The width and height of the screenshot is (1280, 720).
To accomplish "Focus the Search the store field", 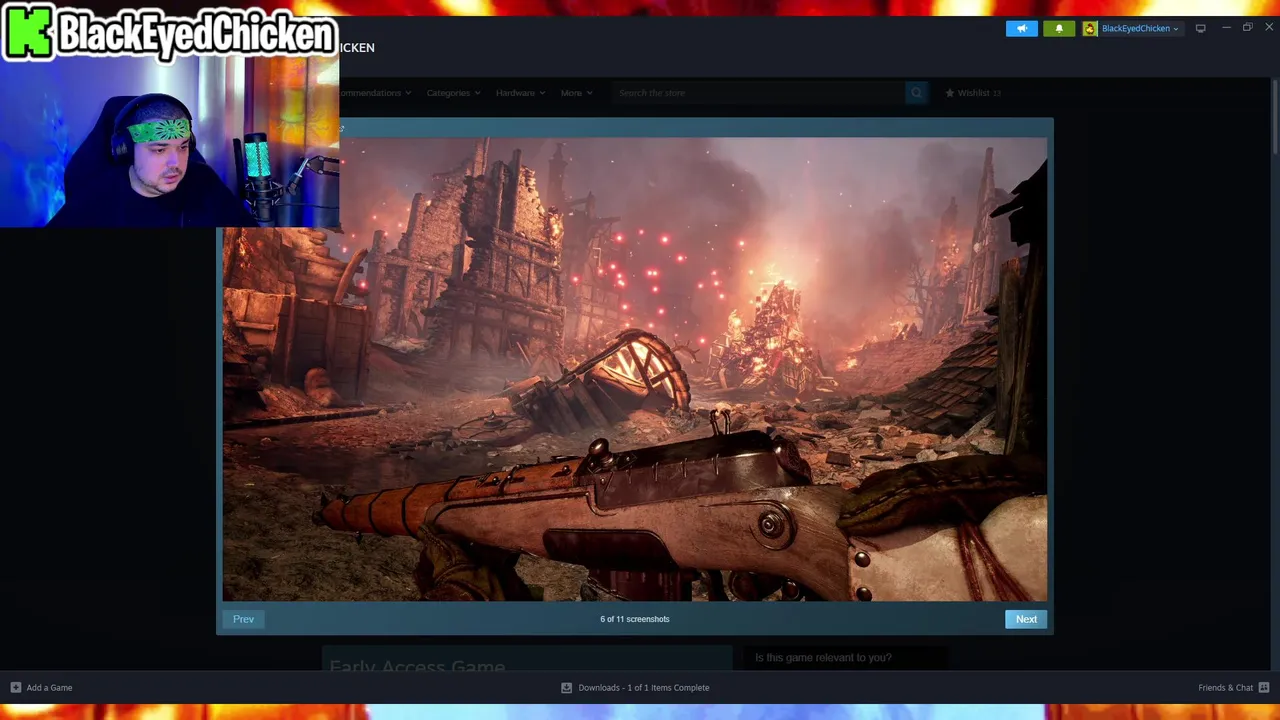I will pyautogui.click(x=759, y=93).
